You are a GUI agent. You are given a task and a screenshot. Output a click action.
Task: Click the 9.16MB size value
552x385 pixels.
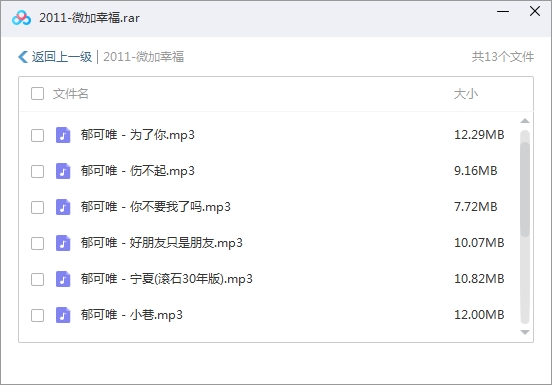point(476,171)
